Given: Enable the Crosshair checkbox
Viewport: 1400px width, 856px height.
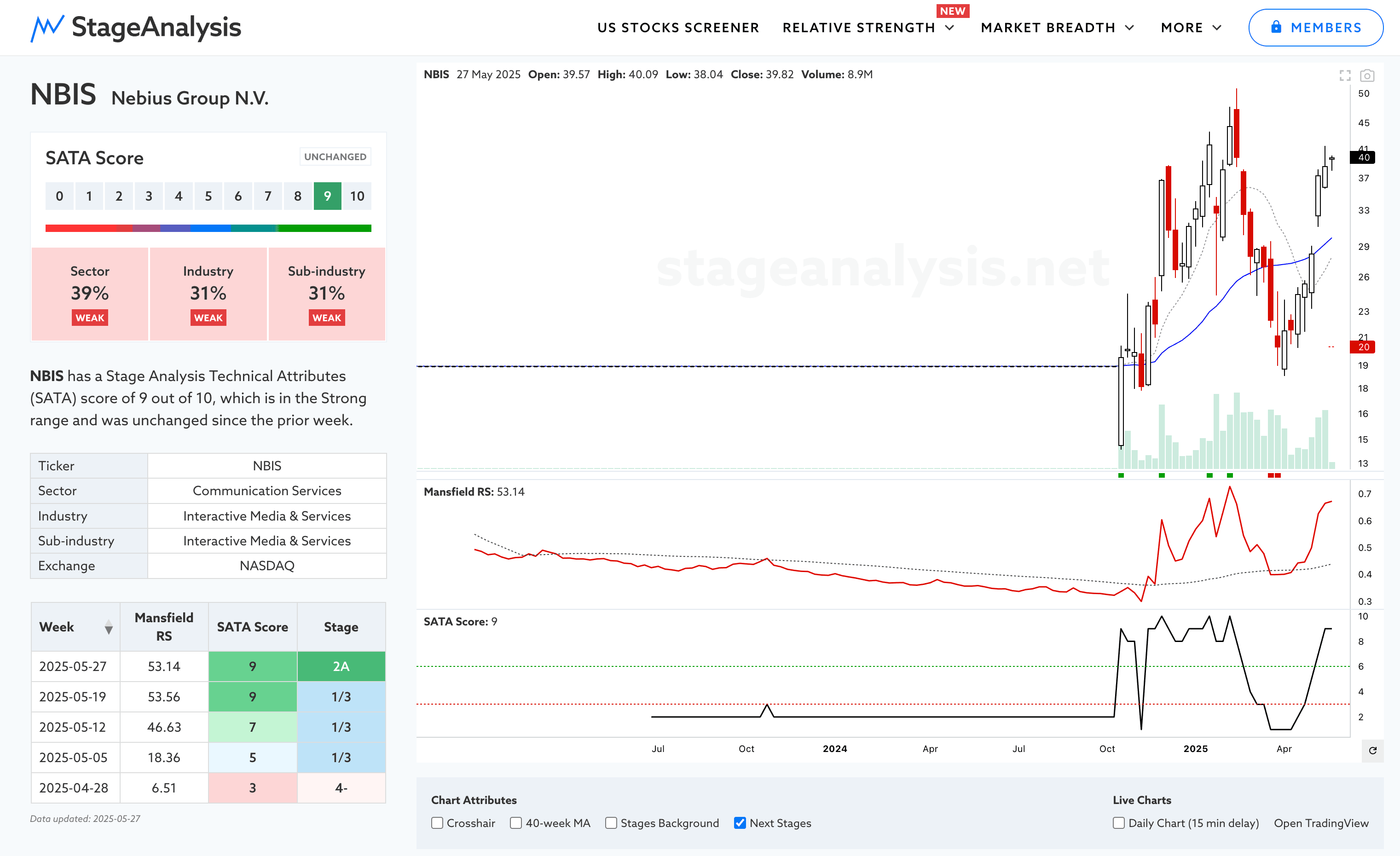Looking at the screenshot, I should coord(437,823).
